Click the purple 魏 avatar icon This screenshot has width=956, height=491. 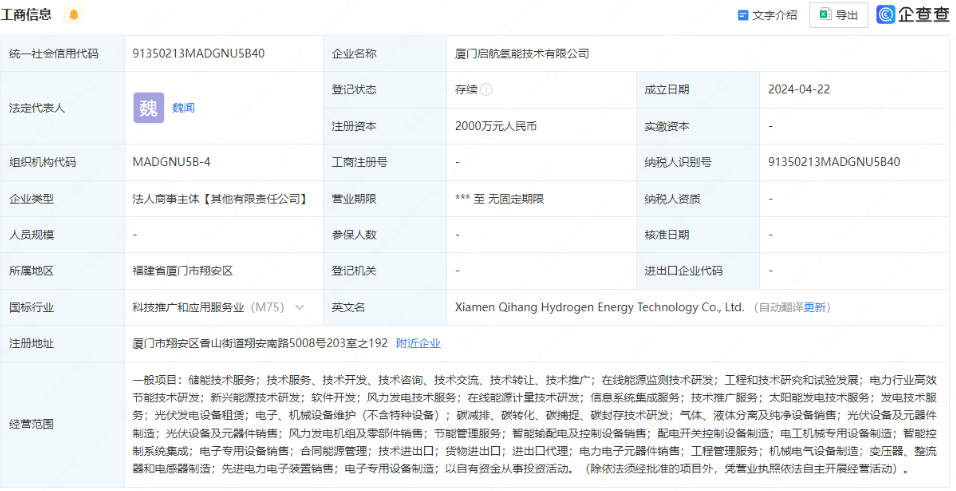pos(148,107)
